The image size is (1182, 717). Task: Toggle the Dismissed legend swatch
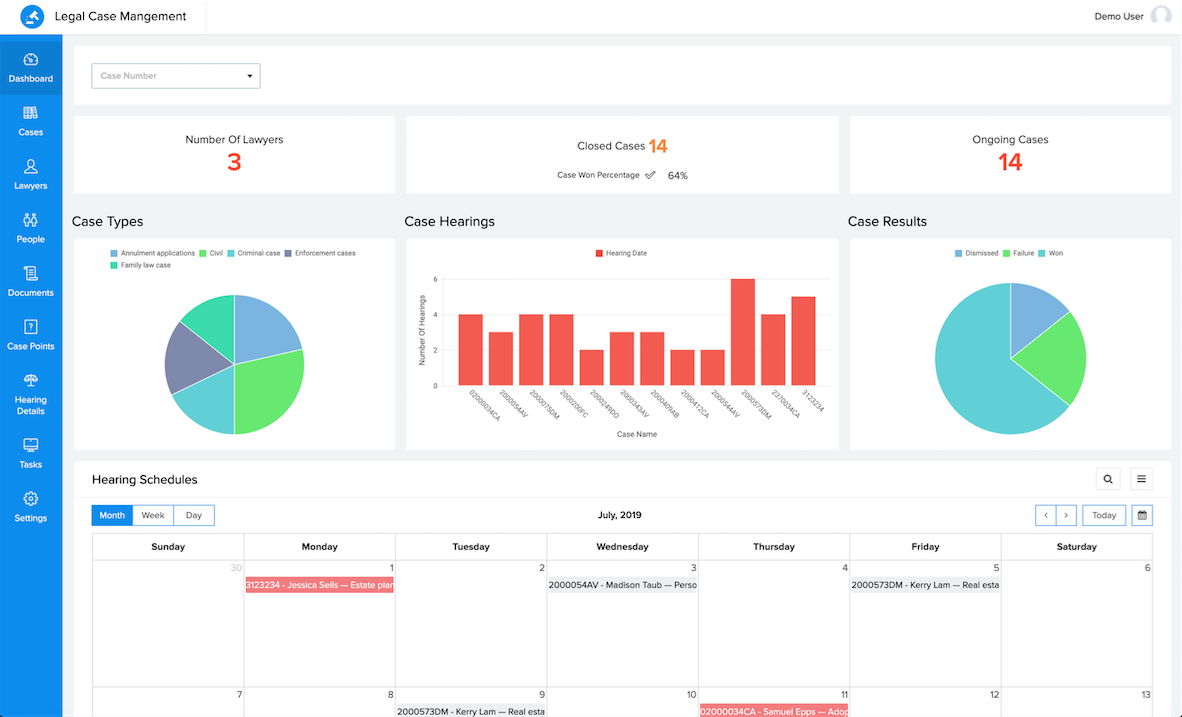pos(959,253)
